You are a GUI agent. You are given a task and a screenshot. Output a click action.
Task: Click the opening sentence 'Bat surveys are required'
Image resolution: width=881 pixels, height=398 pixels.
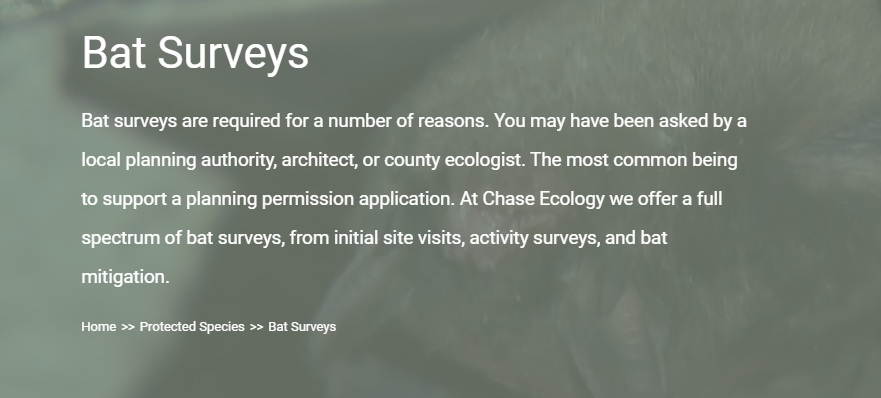click(181, 122)
